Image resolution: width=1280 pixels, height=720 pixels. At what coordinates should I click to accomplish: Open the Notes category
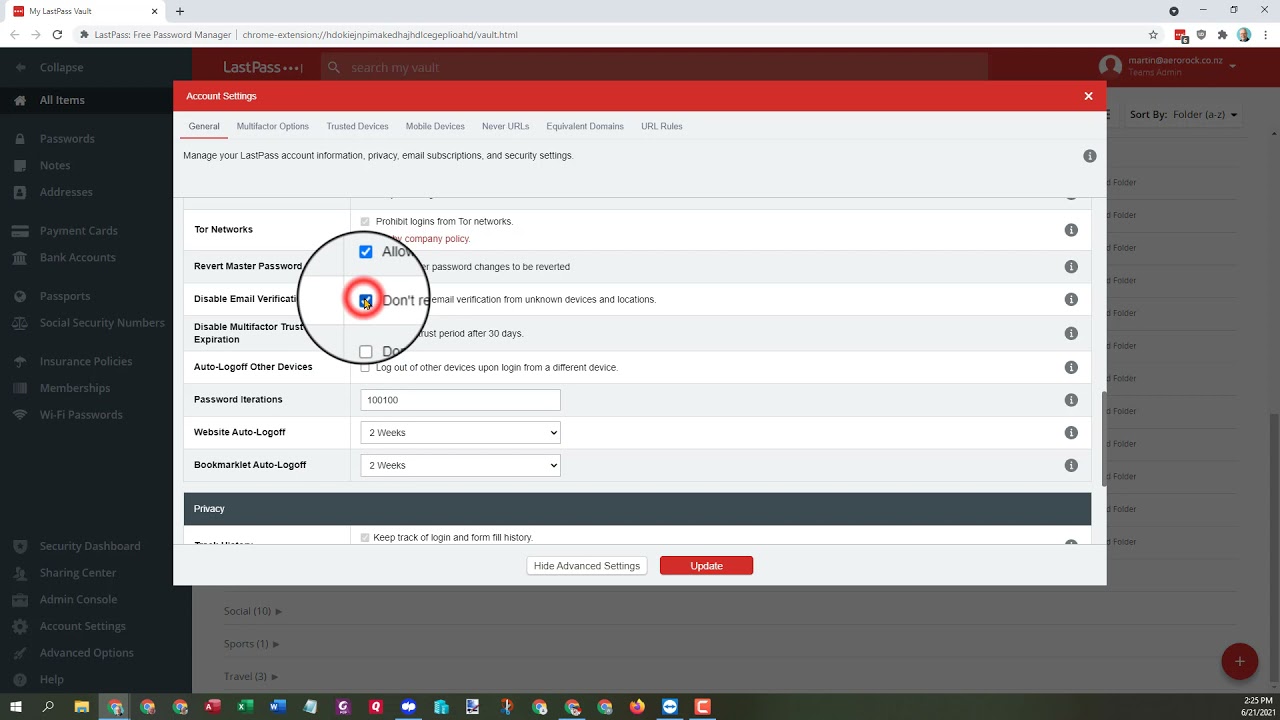(x=42, y=165)
